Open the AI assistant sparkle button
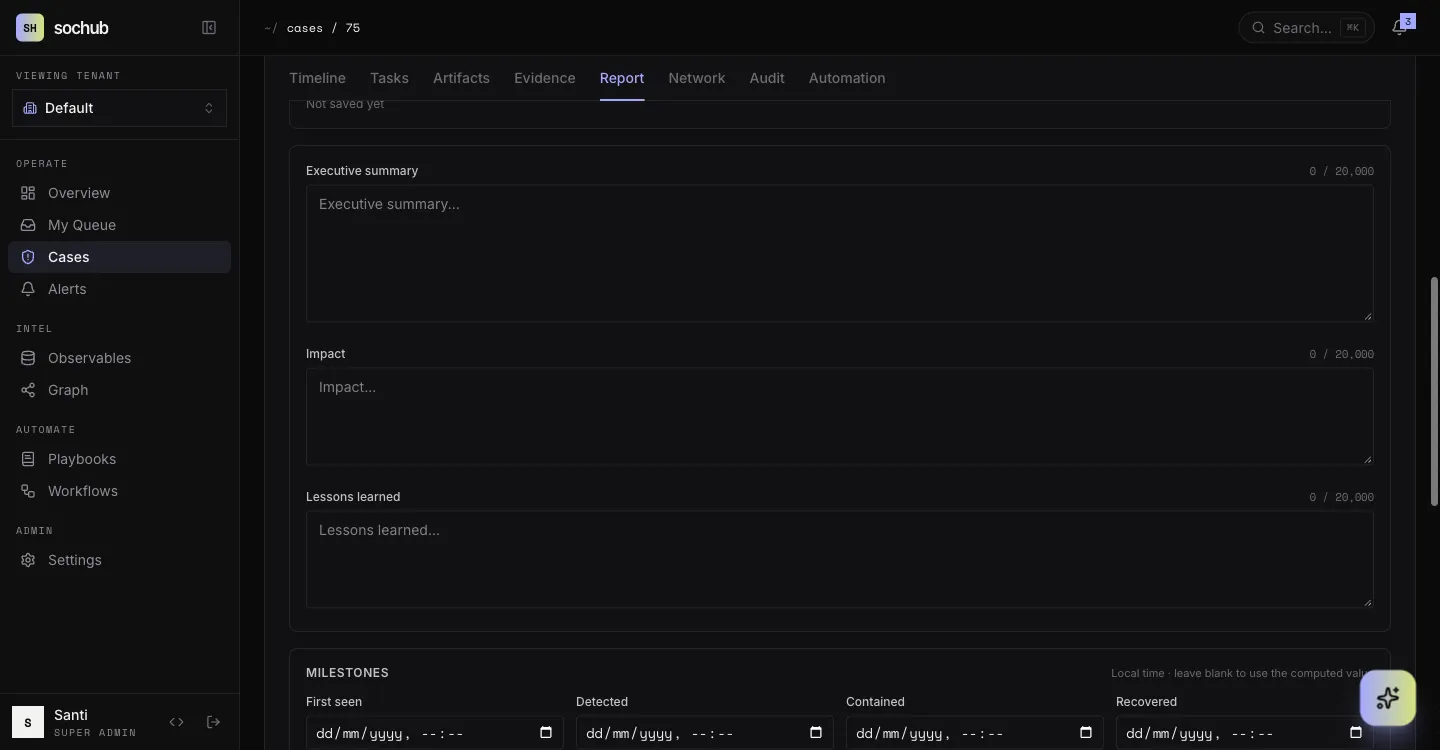The image size is (1440, 750). pos(1387,698)
